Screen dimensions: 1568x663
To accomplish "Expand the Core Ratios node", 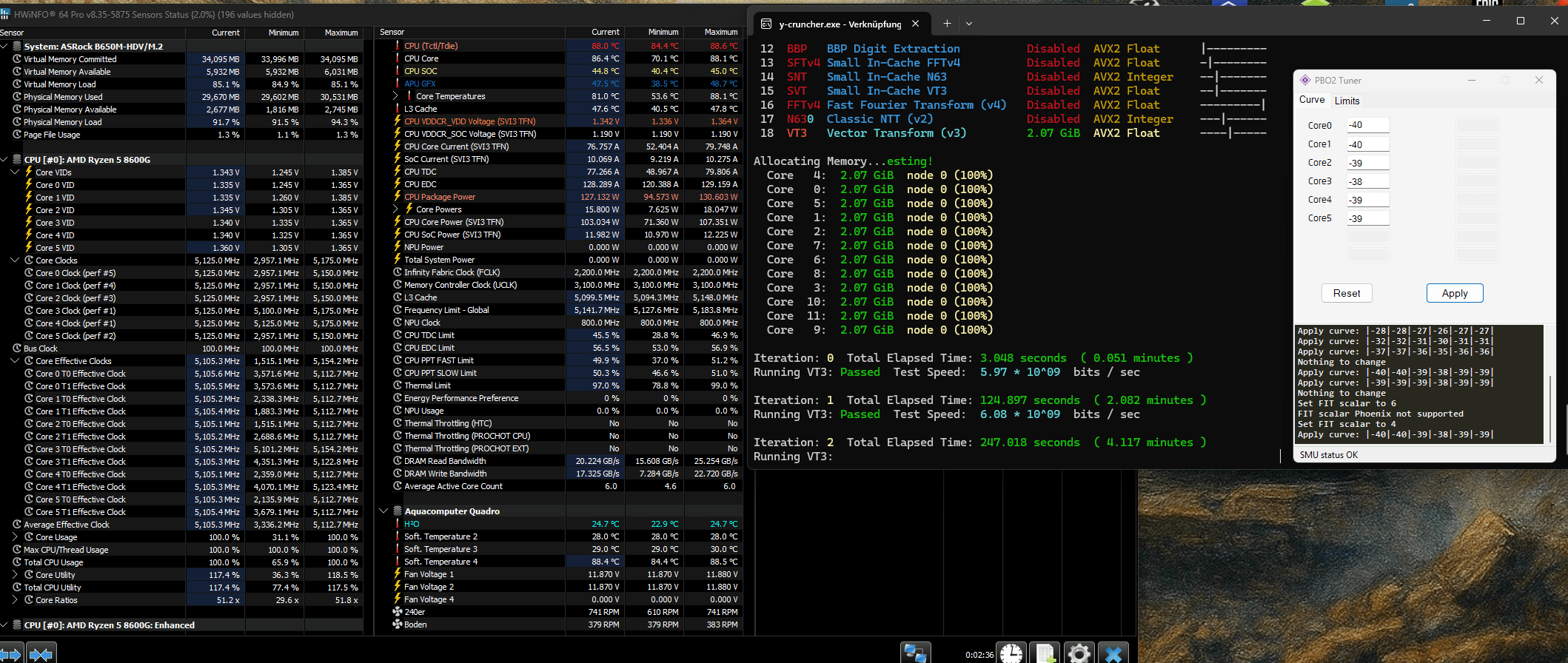I will click(x=15, y=599).
